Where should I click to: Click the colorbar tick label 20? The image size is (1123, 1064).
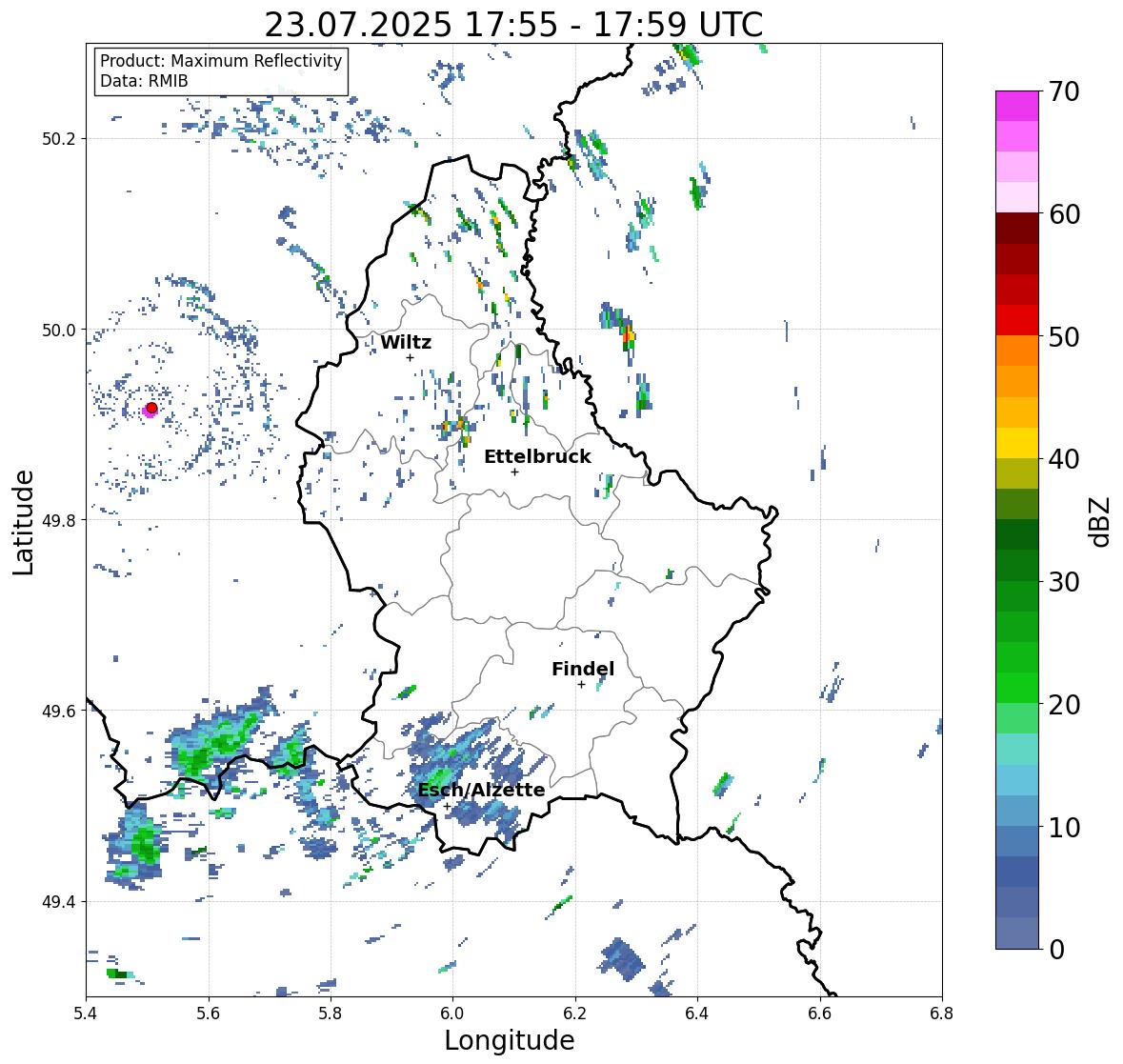(x=1064, y=705)
